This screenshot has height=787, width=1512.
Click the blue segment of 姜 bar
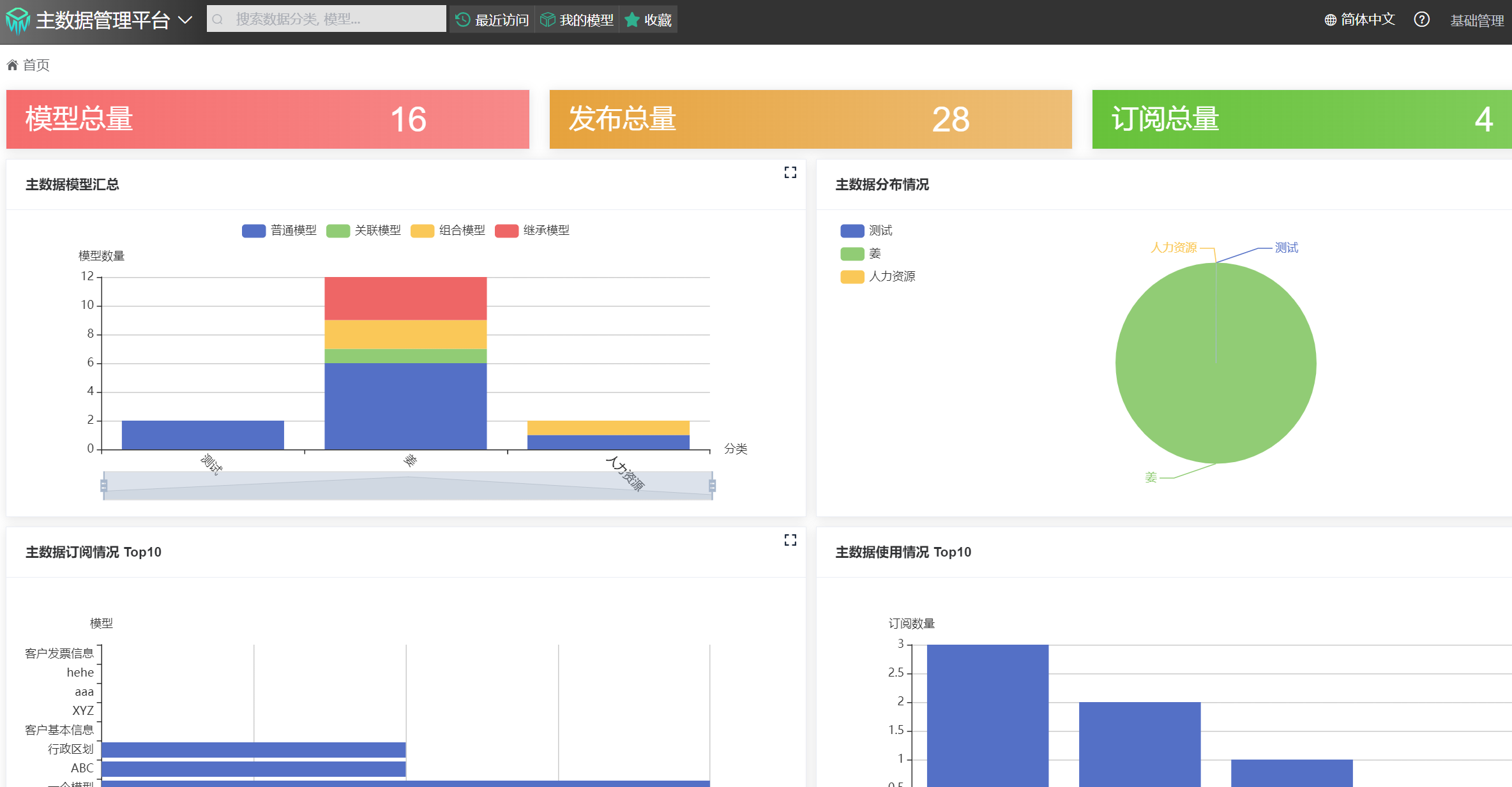point(405,406)
